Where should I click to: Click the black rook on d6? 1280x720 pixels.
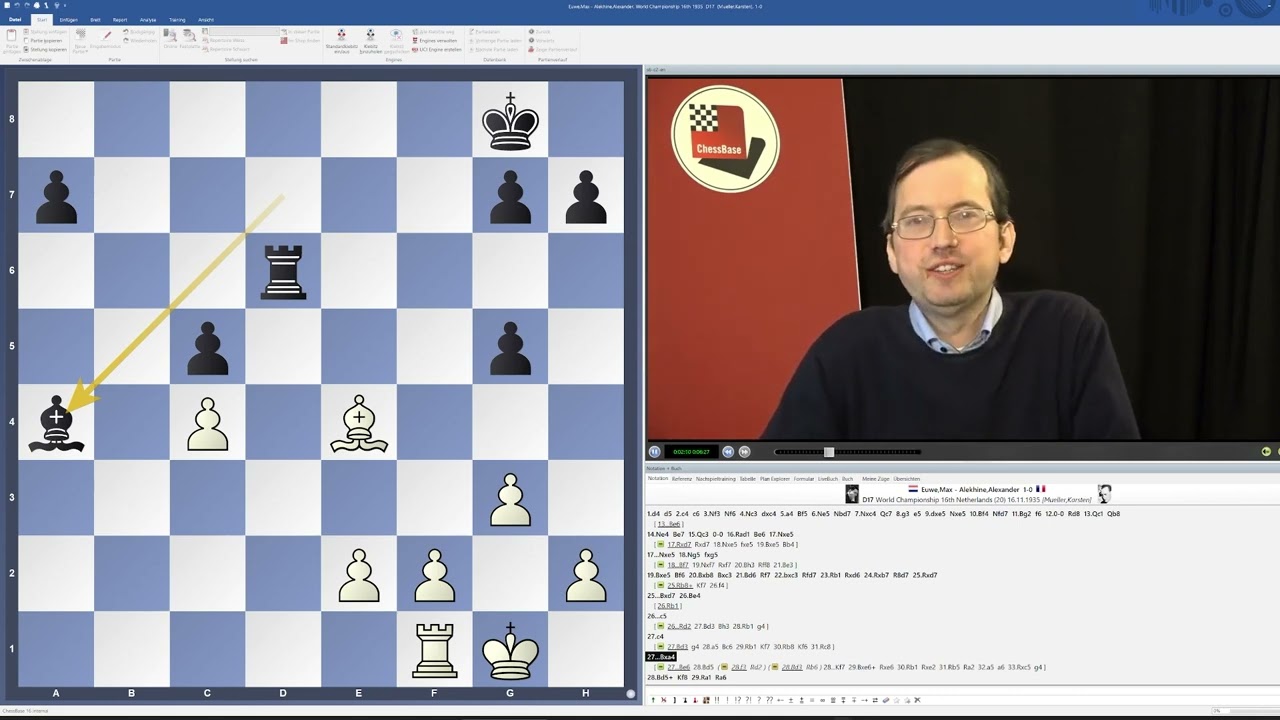click(x=283, y=272)
